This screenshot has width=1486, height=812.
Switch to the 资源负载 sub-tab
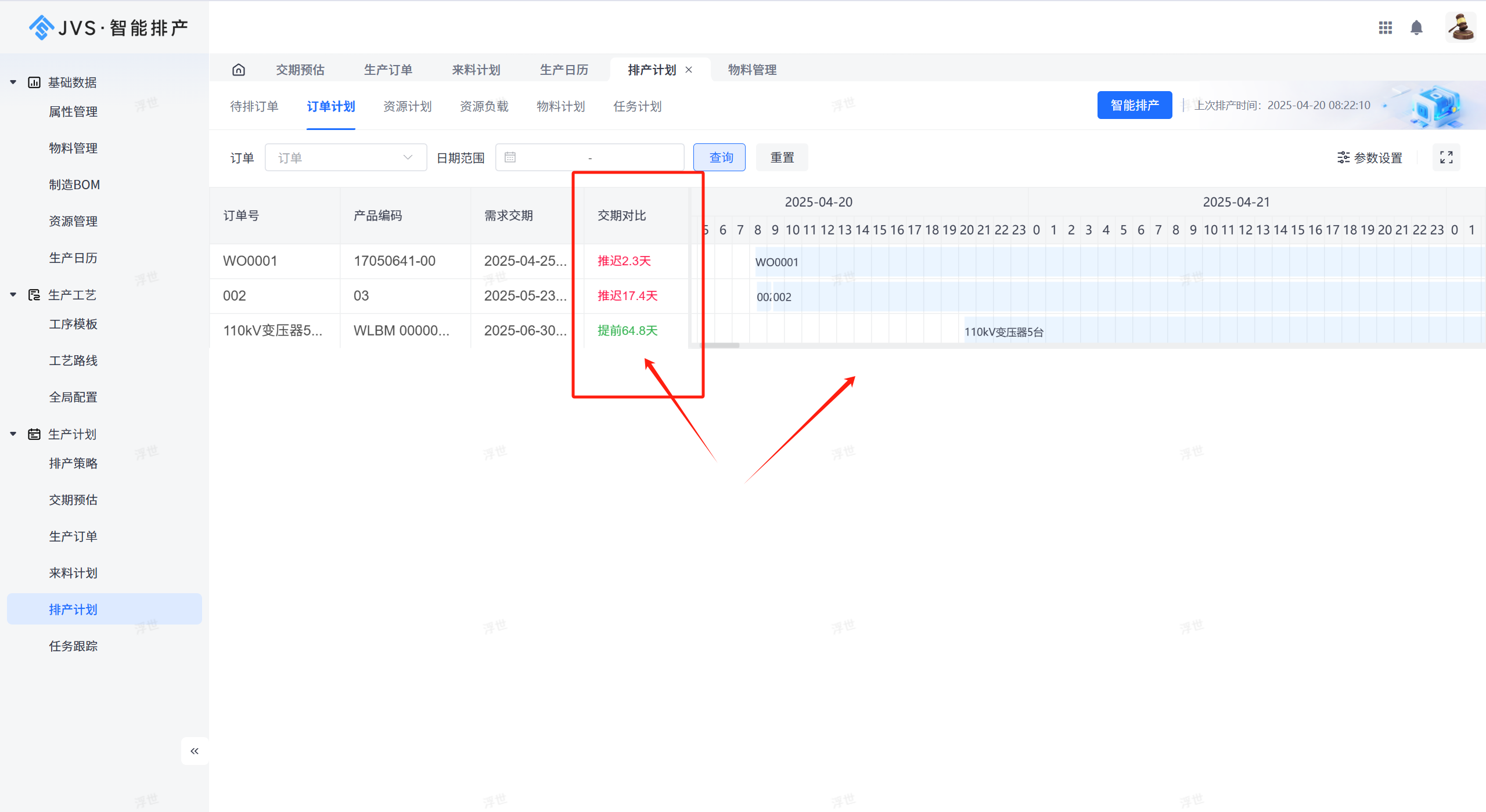pos(484,106)
